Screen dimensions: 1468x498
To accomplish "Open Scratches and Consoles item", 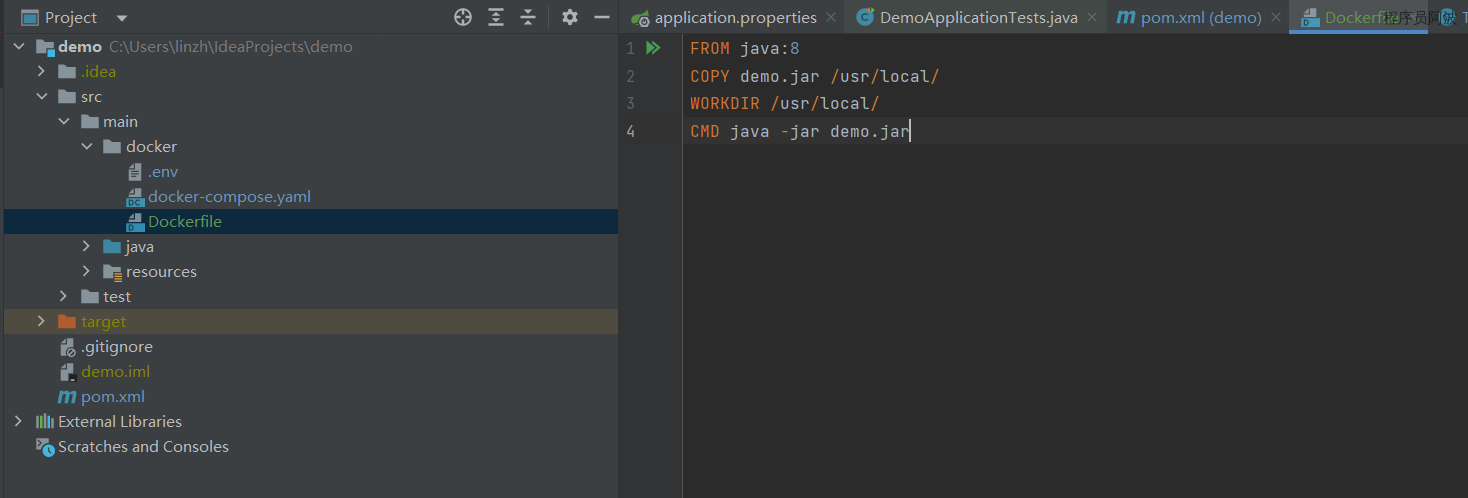I will [x=143, y=447].
